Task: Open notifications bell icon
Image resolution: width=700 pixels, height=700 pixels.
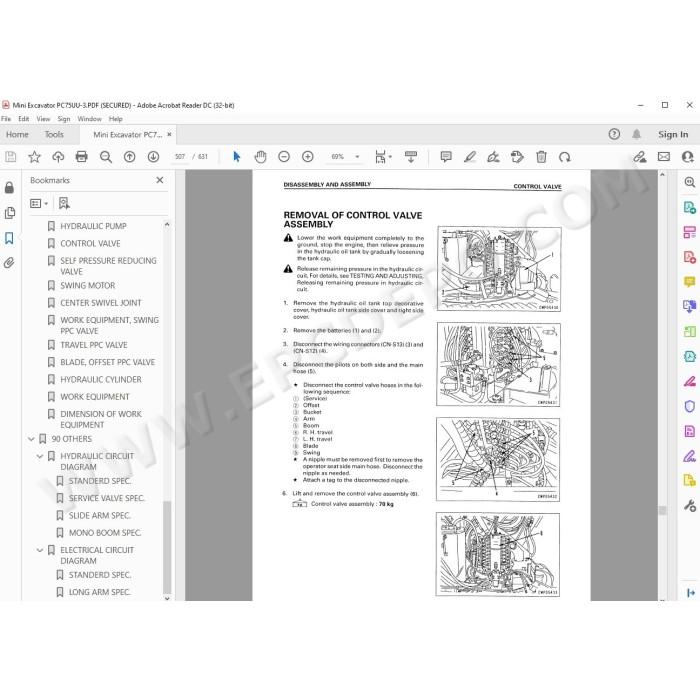Action: 637,134
